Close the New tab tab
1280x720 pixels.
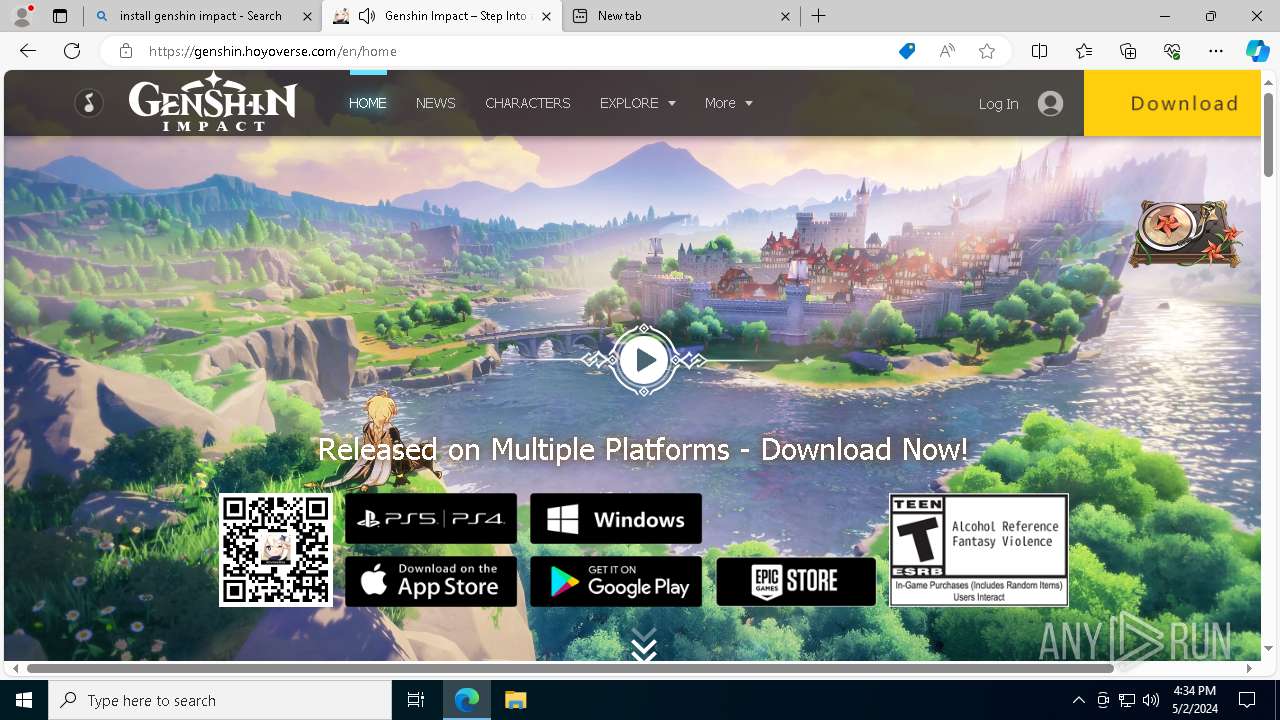coord(785,16)
